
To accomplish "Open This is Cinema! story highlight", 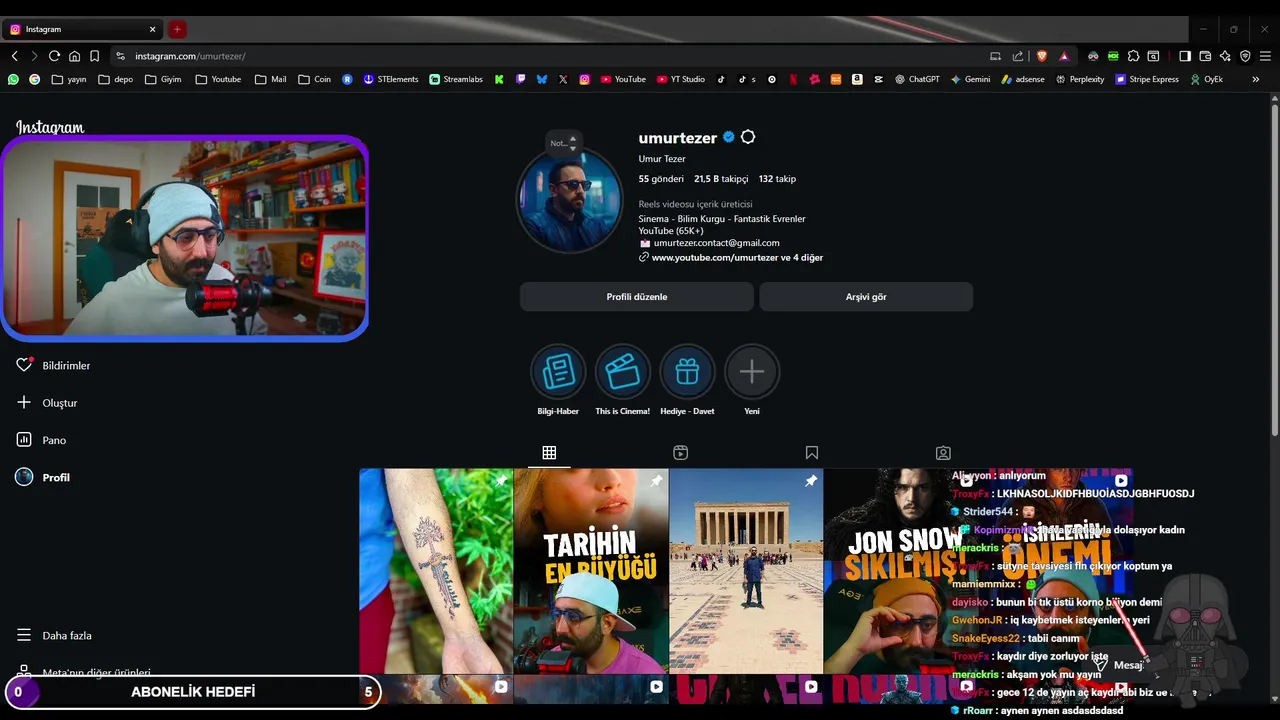I will click(x=622, y=372).
